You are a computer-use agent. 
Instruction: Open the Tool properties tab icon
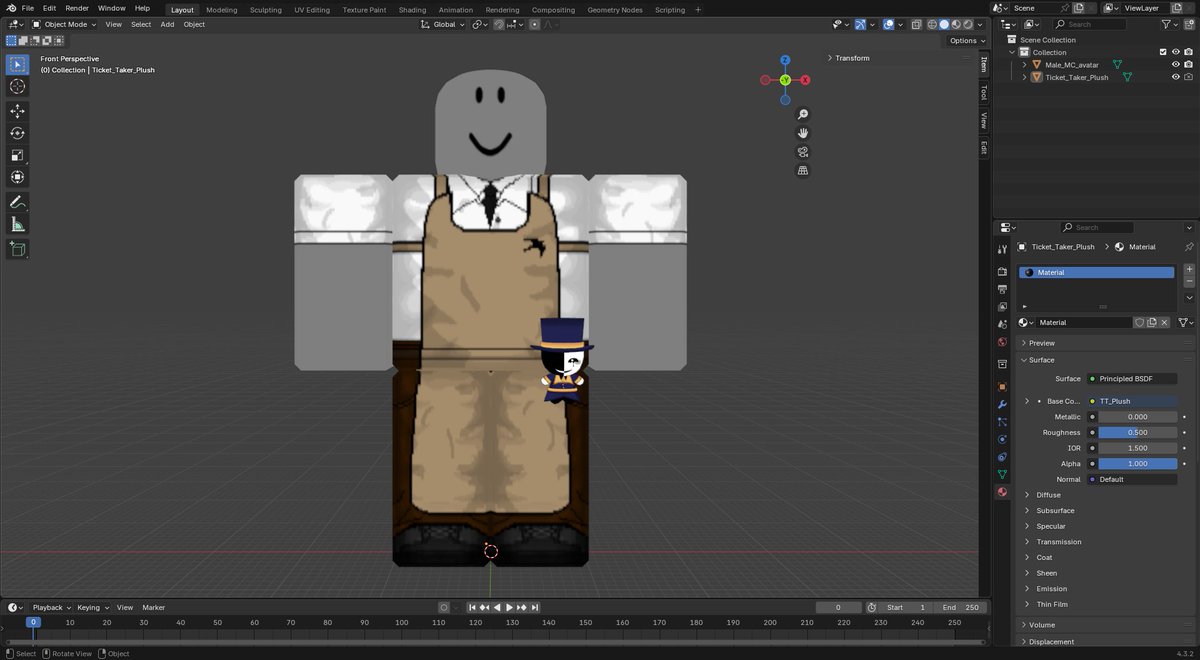point(1002,249)
